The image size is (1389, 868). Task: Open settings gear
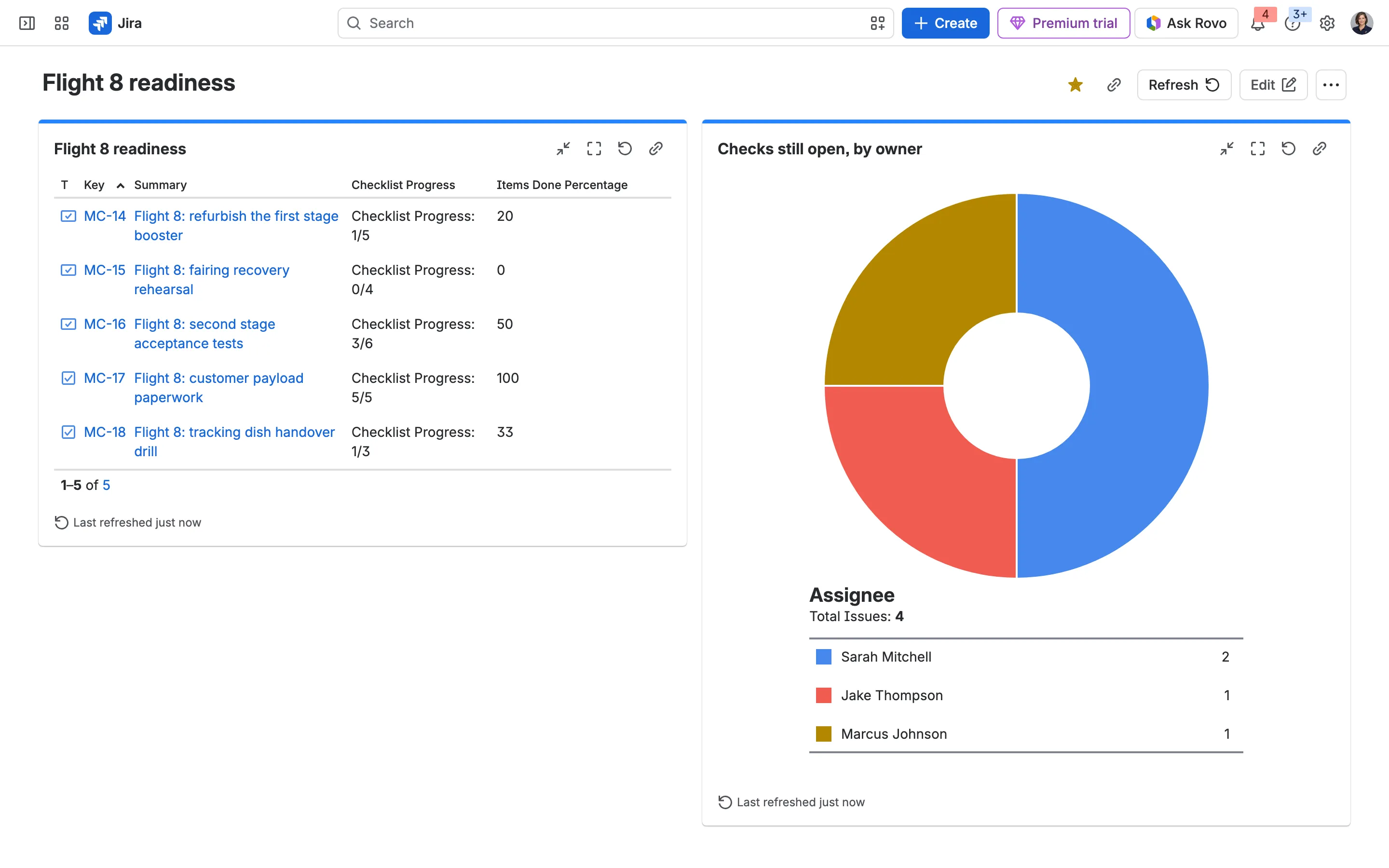coord(1327,24)
